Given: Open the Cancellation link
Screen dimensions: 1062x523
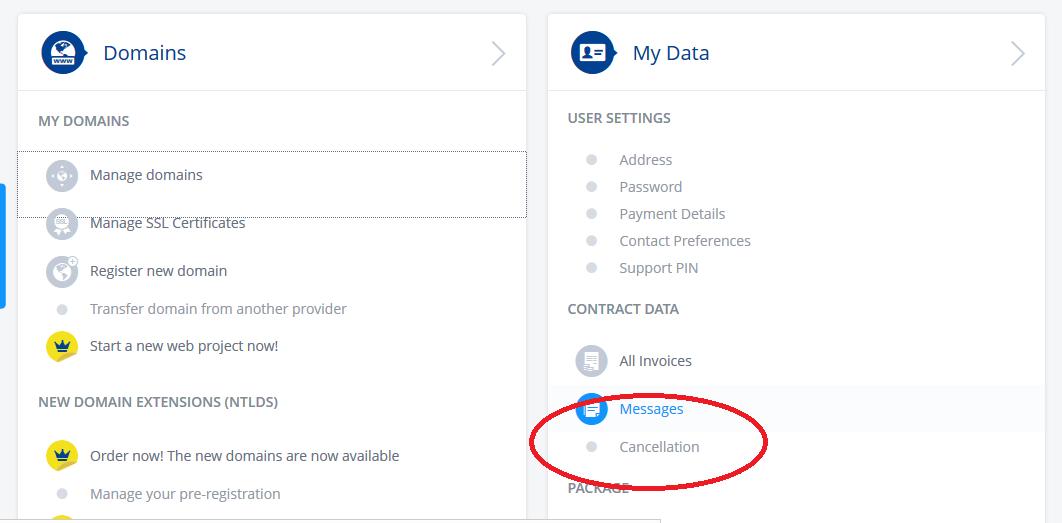Looking at the screenshot, I should coord(659,447).
